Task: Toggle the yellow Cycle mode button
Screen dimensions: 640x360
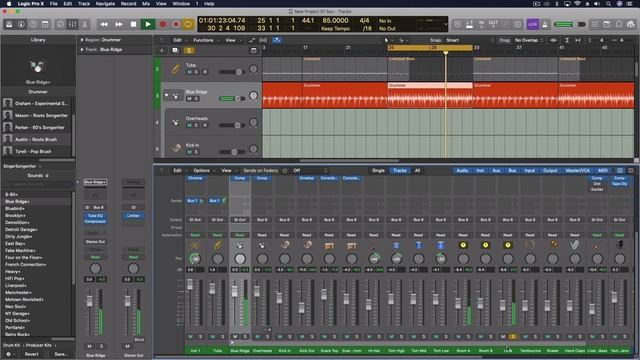Action: tap(188, 24)
